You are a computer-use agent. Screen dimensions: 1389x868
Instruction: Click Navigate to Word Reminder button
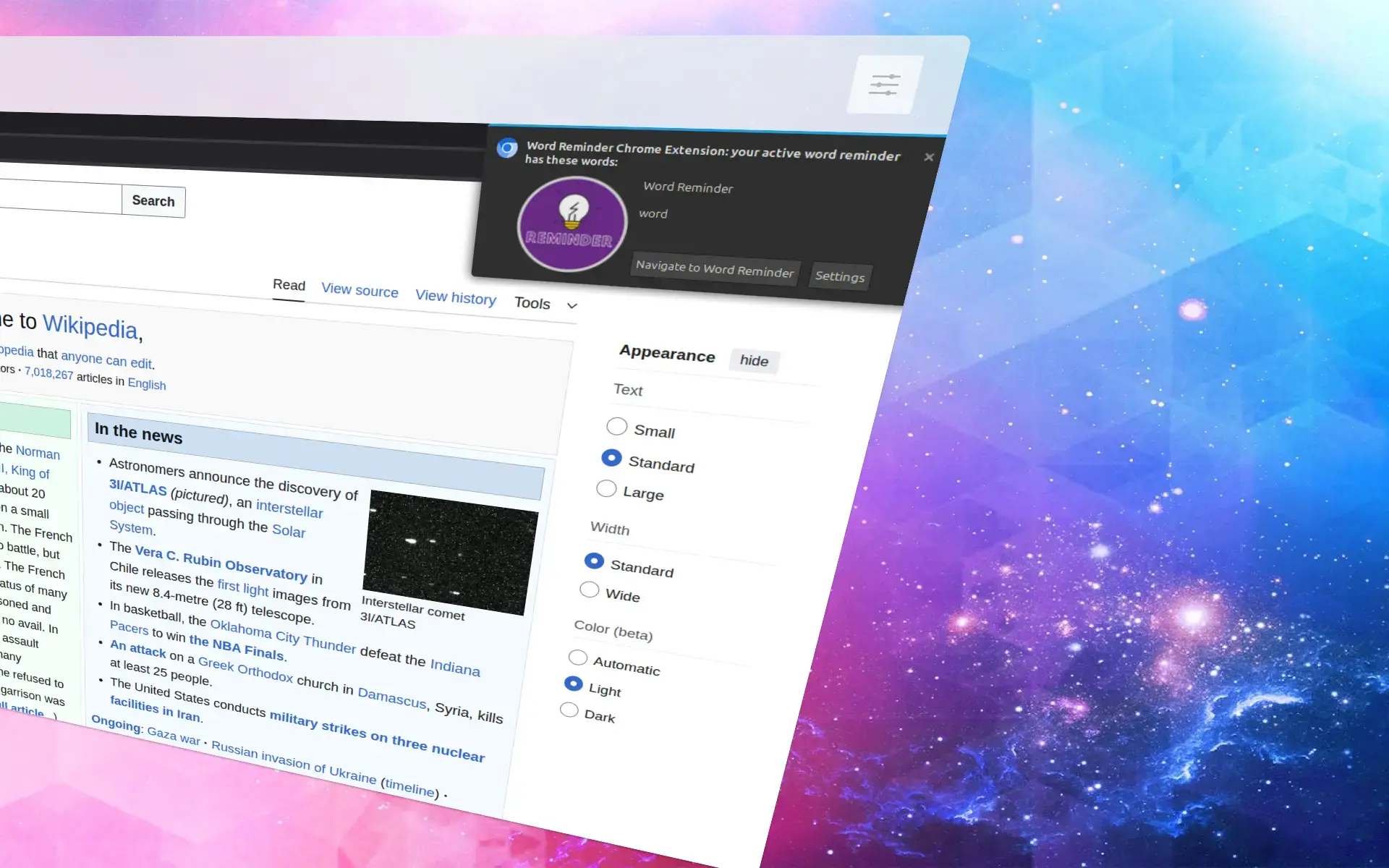tap(715, 268)
